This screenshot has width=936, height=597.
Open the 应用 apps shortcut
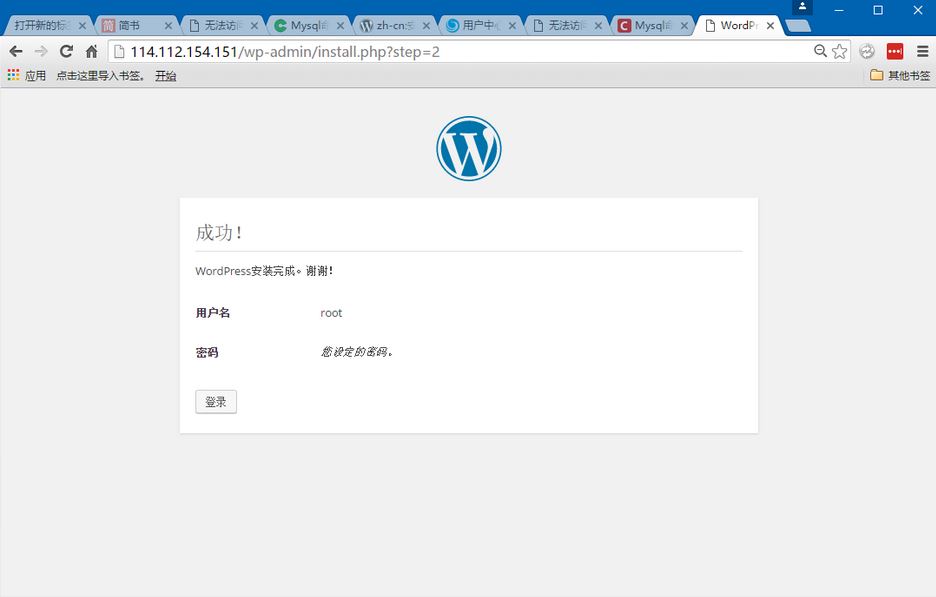point(27,75)
